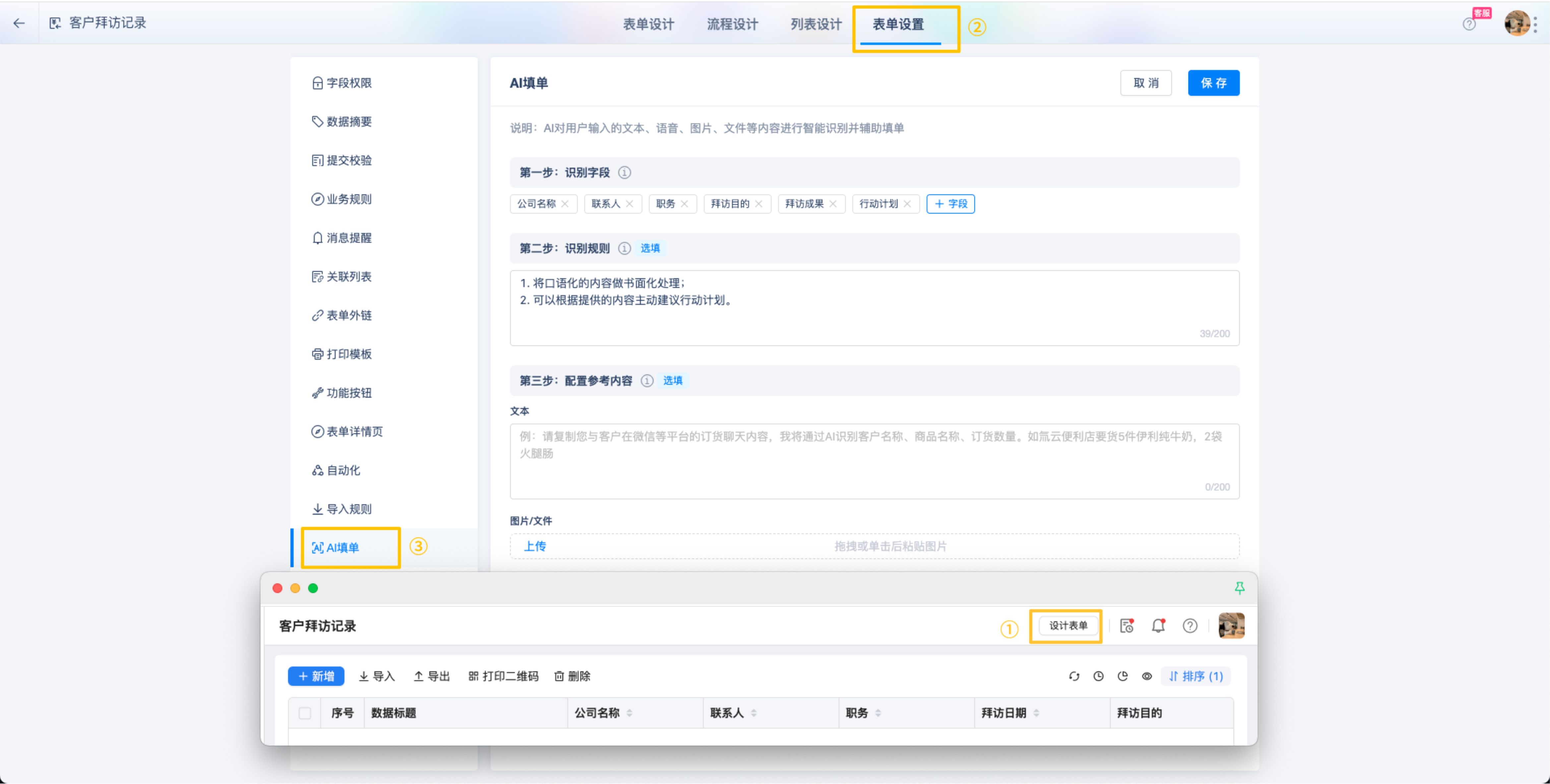The width and height of the screenshot is (1550, 784).
Task: Switch to the 流程设计 tab
Action: coord(732,25)
